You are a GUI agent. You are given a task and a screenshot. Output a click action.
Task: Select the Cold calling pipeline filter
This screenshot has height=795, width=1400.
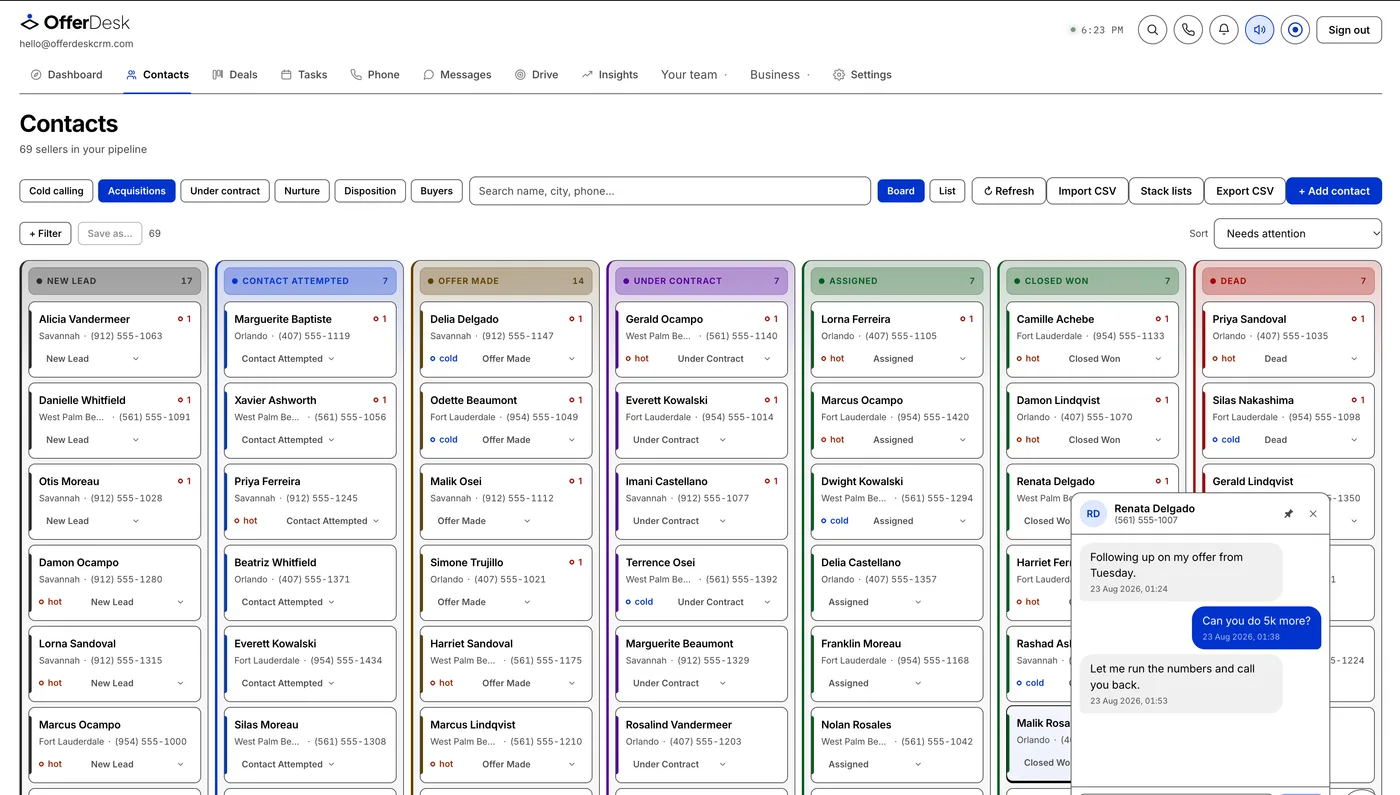point(56,191)
